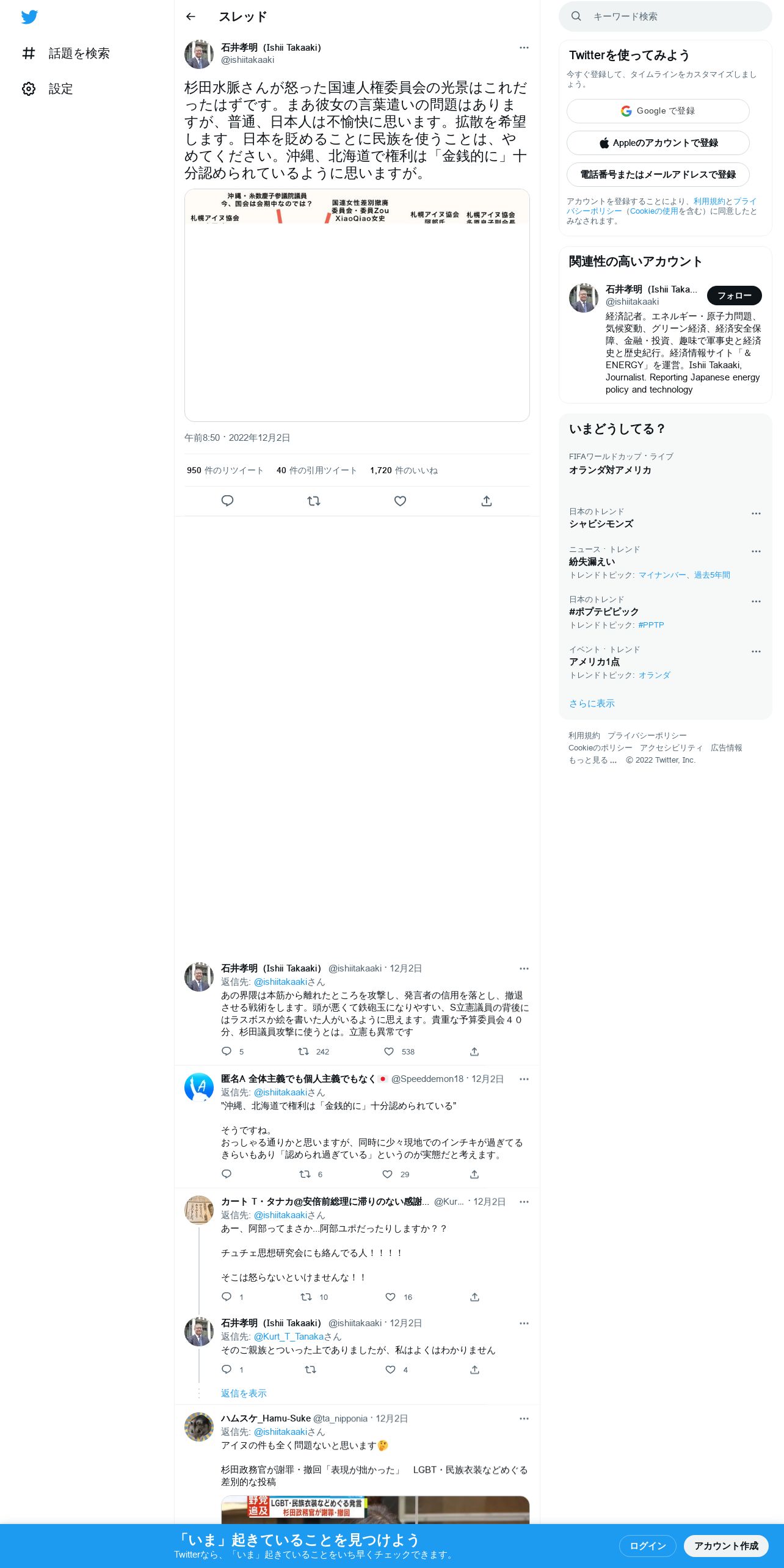Click アカウント作成 in bottom bar
Viewport: 784px width, 1568px height.
click(726, 1545)
